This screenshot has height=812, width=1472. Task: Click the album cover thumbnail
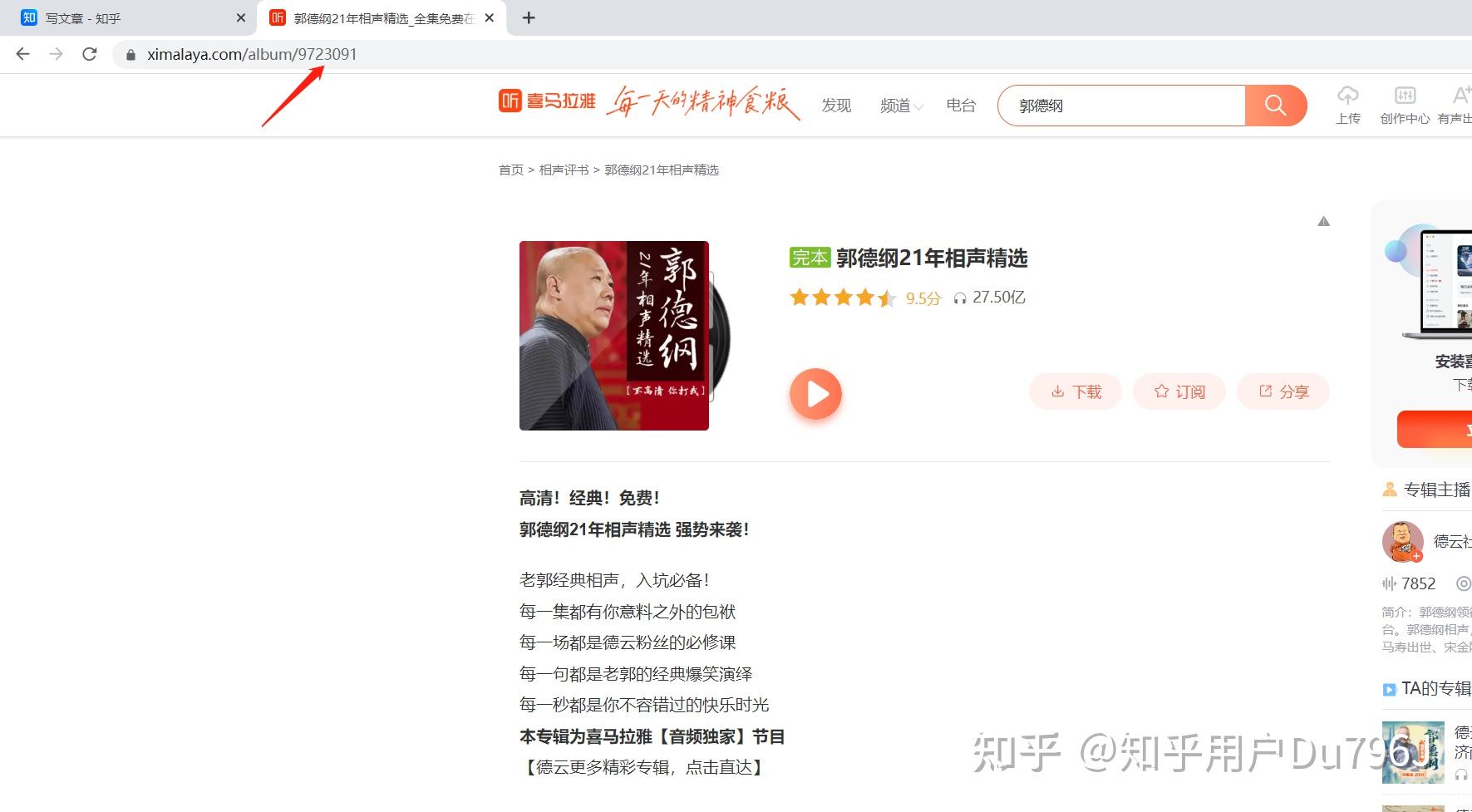click(x=614, y=336)
